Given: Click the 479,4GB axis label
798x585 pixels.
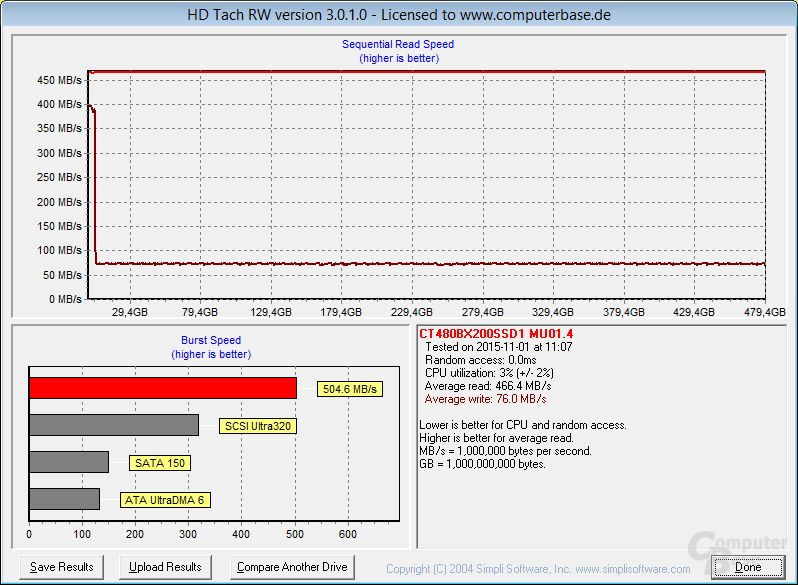Looking at the screenshot, I should click(764, 312).
